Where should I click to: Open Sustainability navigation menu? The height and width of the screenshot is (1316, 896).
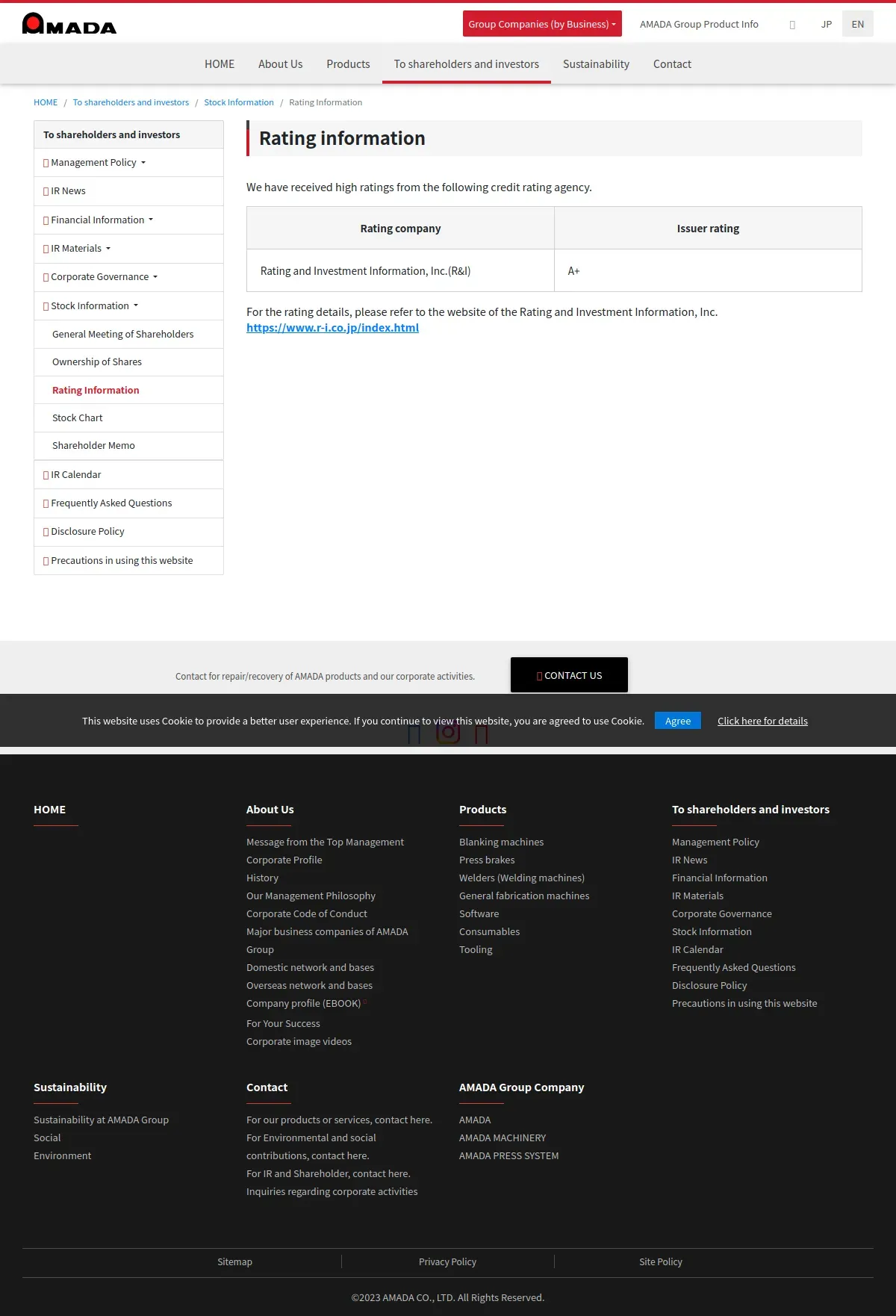[596, 64]
